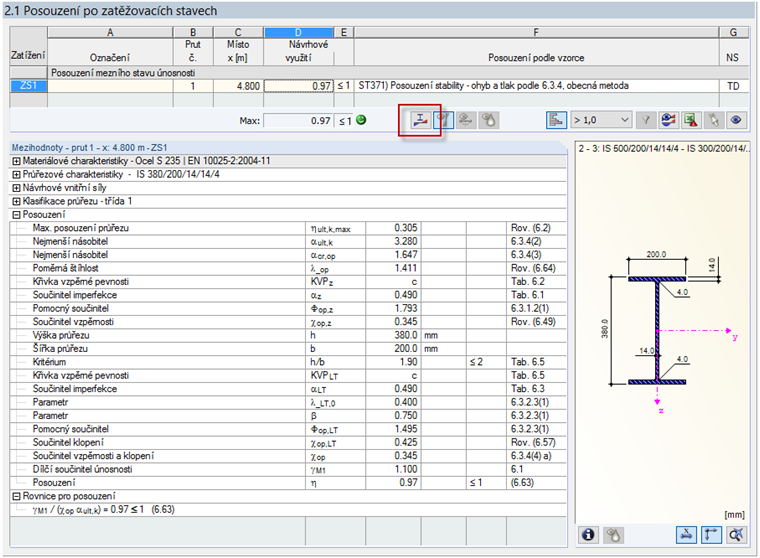This screenshot has height=558, width=760.
Task: Select 'Kritérium' h/b row
Action: (288, 362)
